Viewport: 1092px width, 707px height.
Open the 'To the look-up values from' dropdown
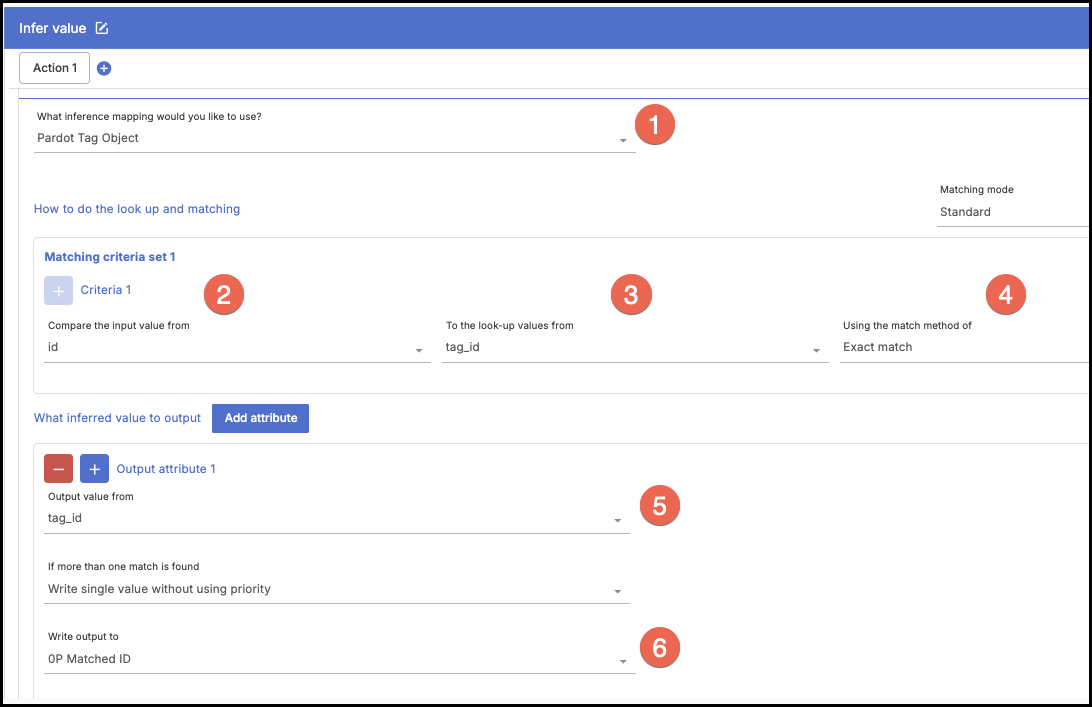pos(634,348)
